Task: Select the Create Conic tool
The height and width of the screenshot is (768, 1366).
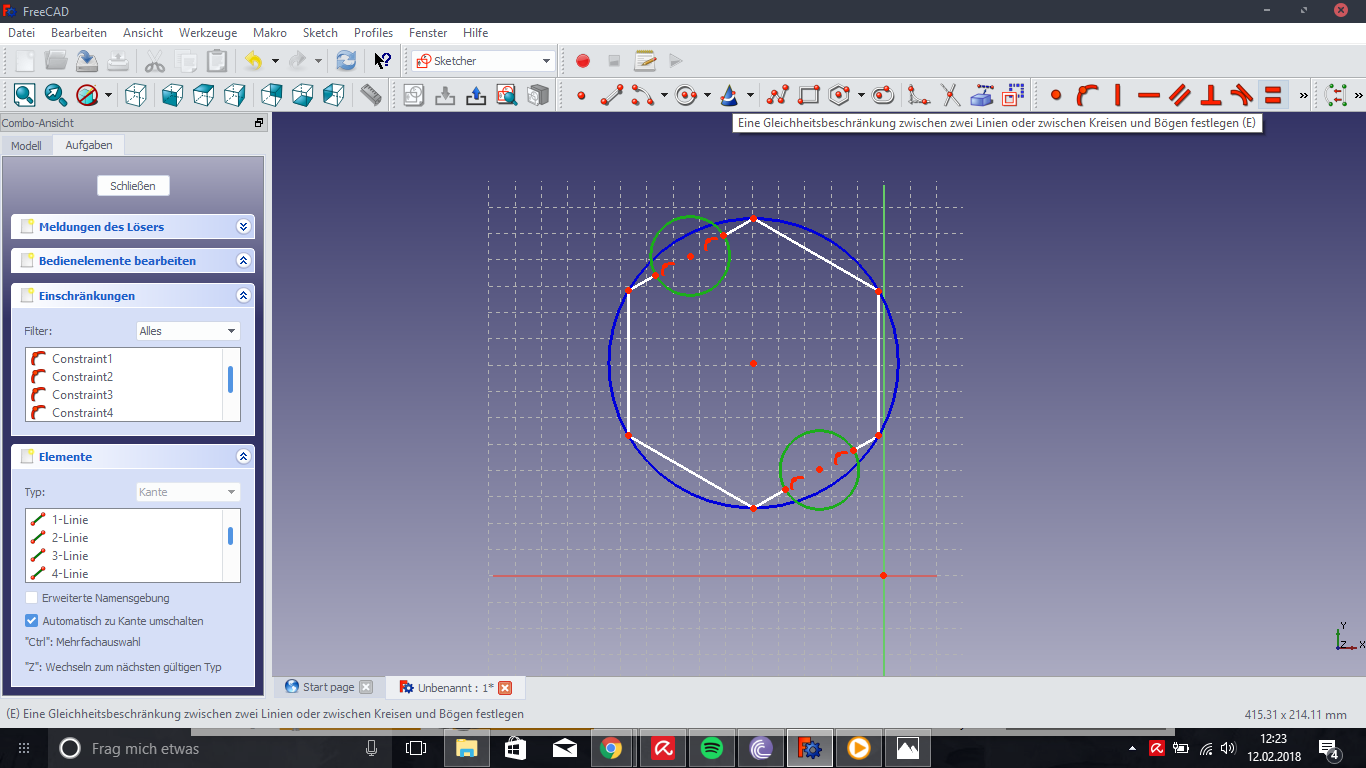Action: pos(729,95)
